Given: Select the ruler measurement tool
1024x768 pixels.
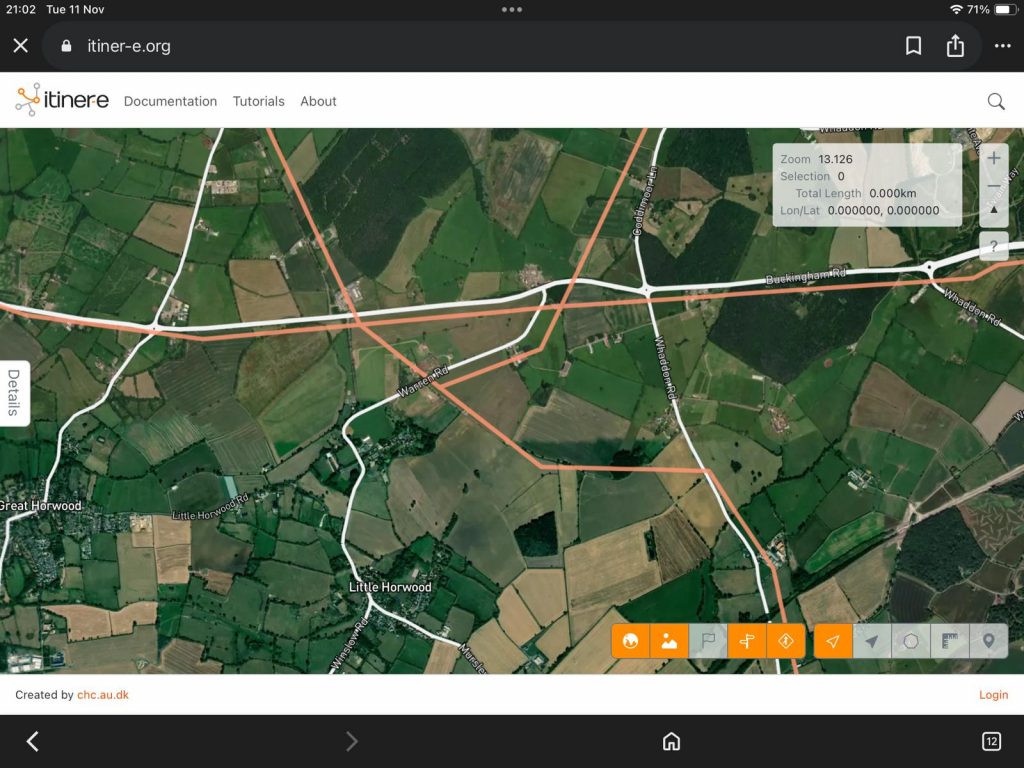Looking at the screenshot, I should point(950,641).
